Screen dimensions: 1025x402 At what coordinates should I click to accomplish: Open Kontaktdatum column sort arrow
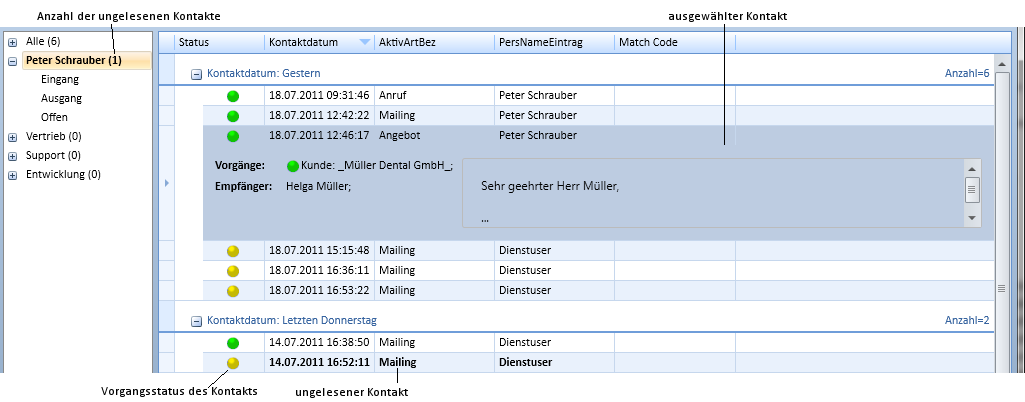pyautogui.click(x=365, y=42)
